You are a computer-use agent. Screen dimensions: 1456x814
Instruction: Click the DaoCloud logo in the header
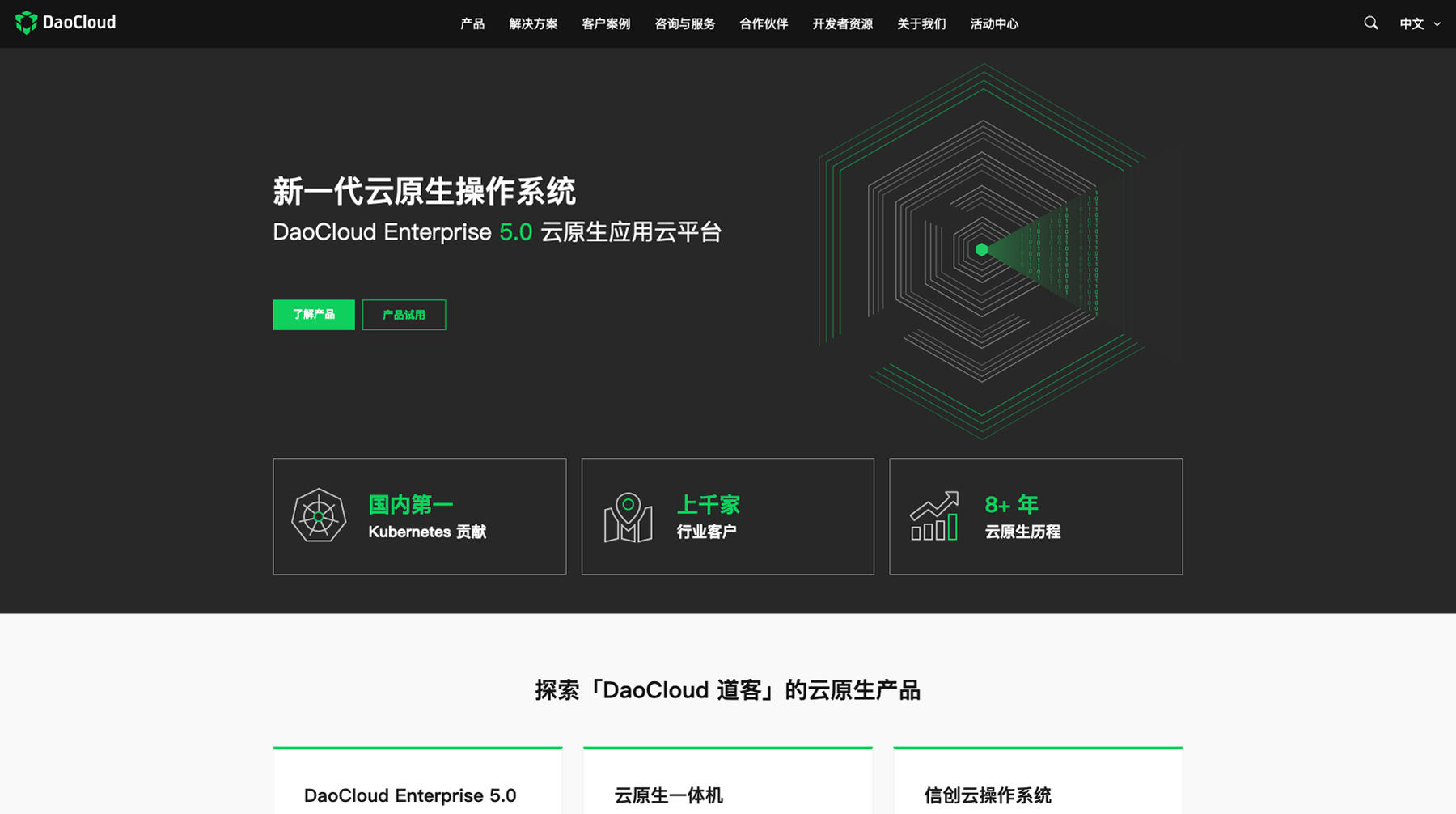point(66,23)
